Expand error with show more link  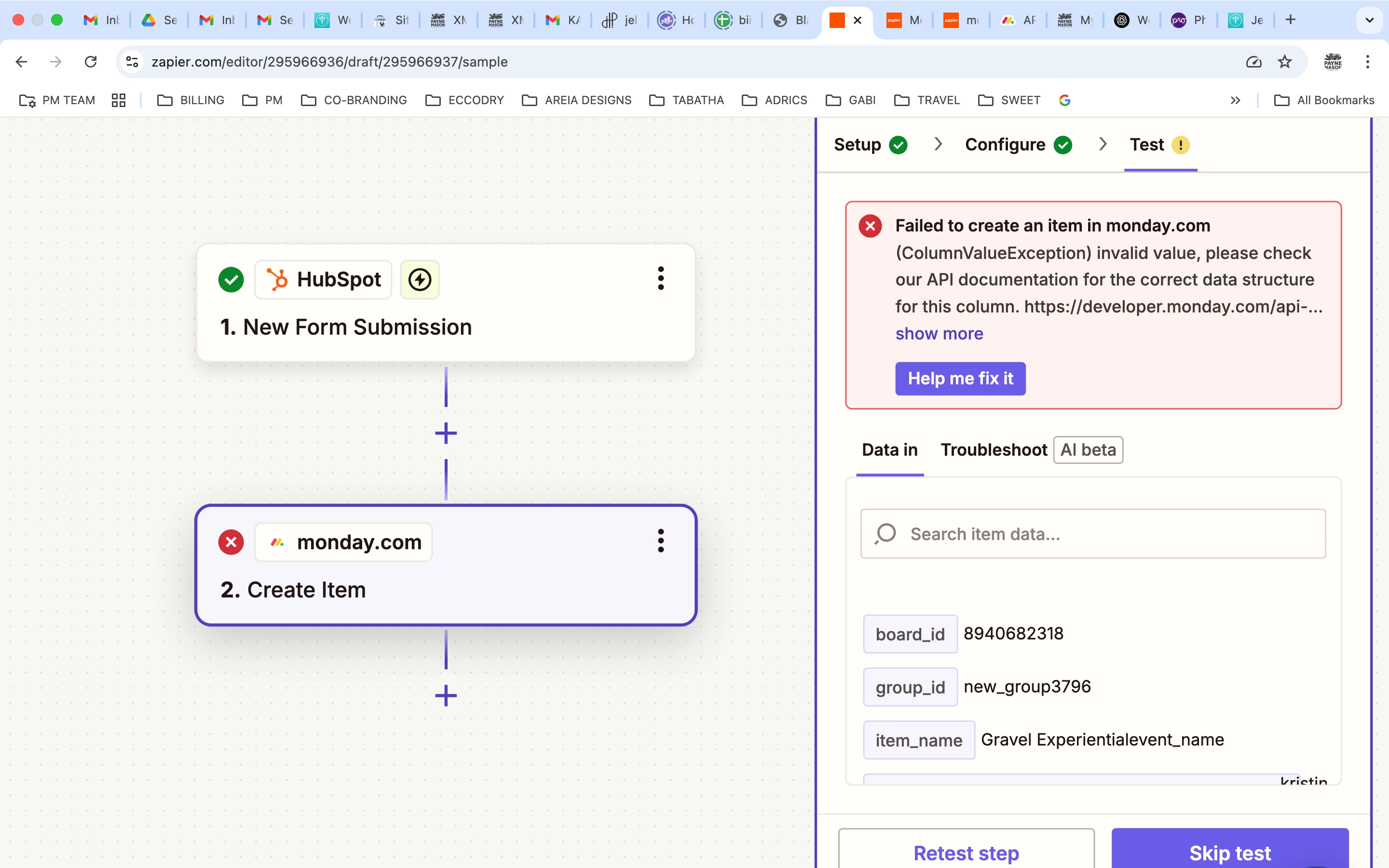point(939,334)
